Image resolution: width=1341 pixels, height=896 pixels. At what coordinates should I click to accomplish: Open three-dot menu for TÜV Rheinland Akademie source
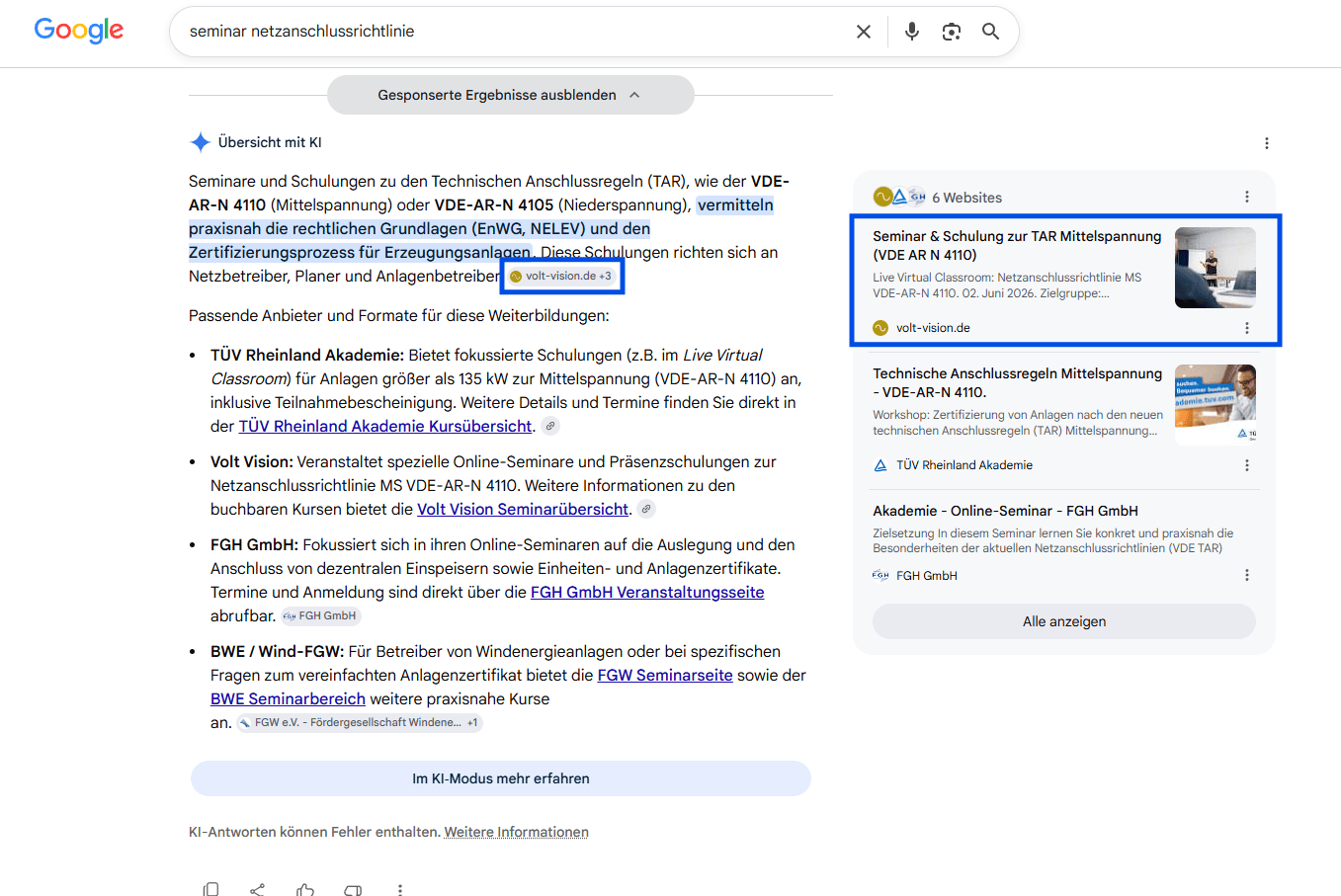[1247, 465]
